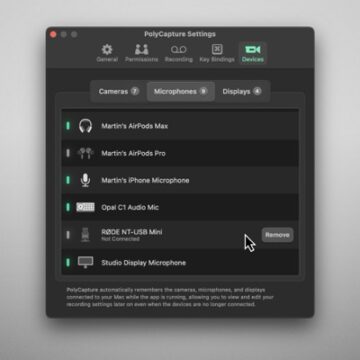This screenshot has height=360, width=360.
Task: Switch to the Displays tab
Action: (242, 91)
